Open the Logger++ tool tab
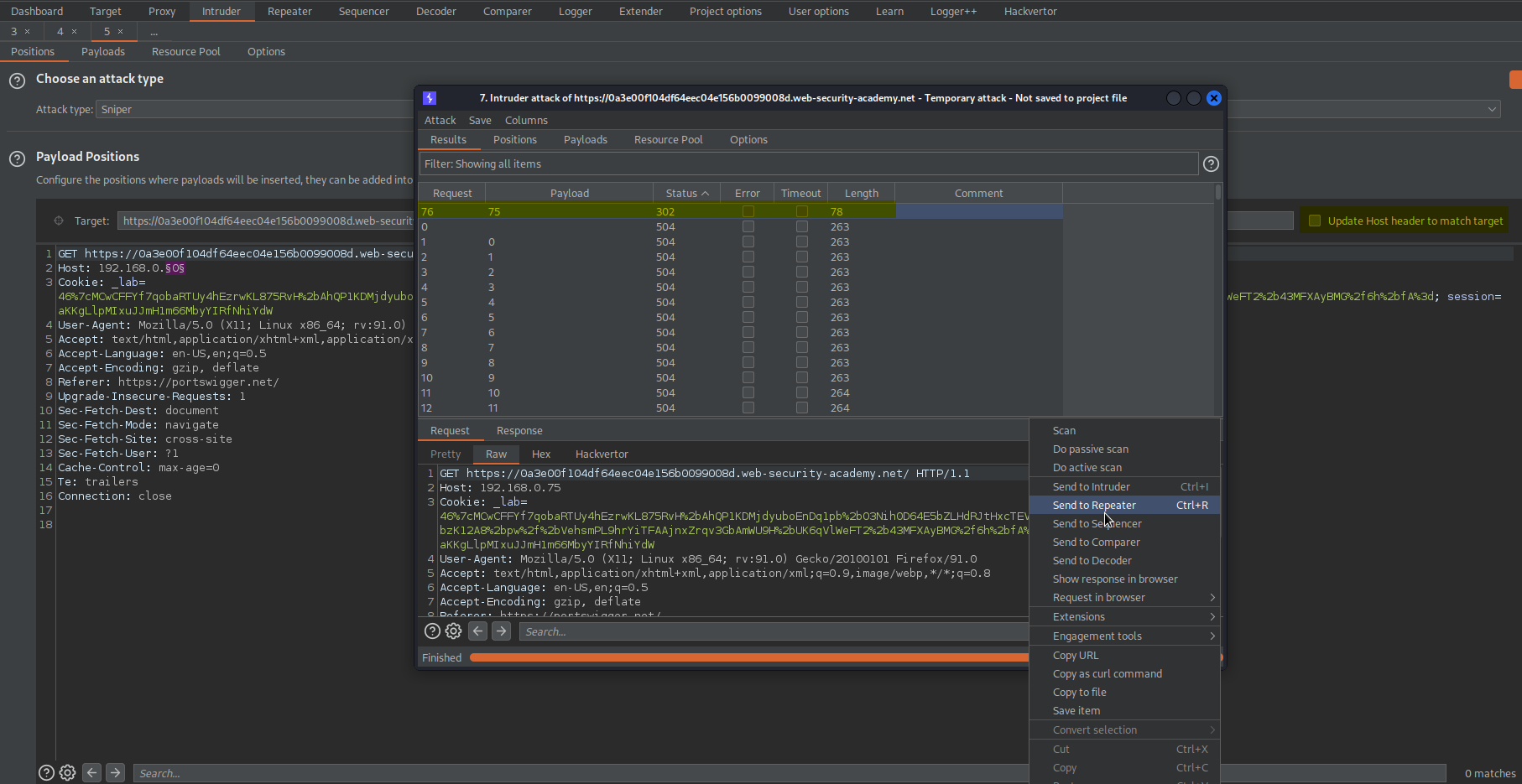 click(953, 11)
